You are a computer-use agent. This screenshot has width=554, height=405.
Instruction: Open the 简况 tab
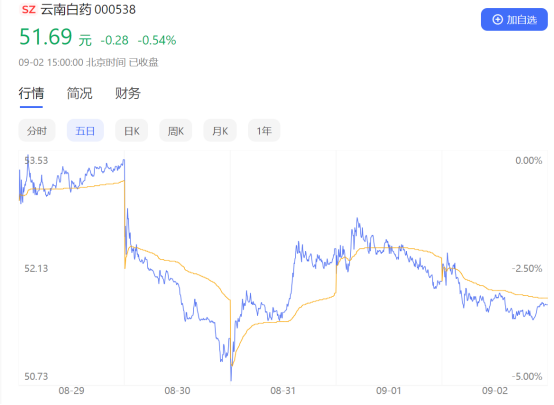tap(79, 94)
